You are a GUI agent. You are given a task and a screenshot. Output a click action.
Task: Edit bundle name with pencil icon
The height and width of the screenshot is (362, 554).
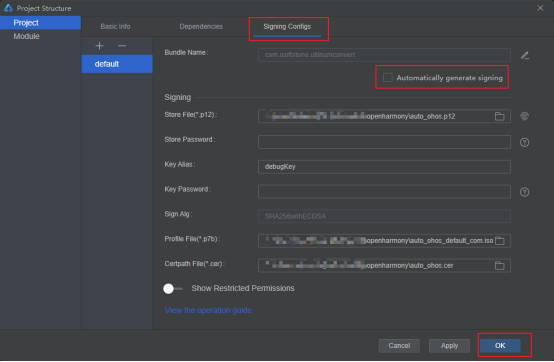coord(525,55)
